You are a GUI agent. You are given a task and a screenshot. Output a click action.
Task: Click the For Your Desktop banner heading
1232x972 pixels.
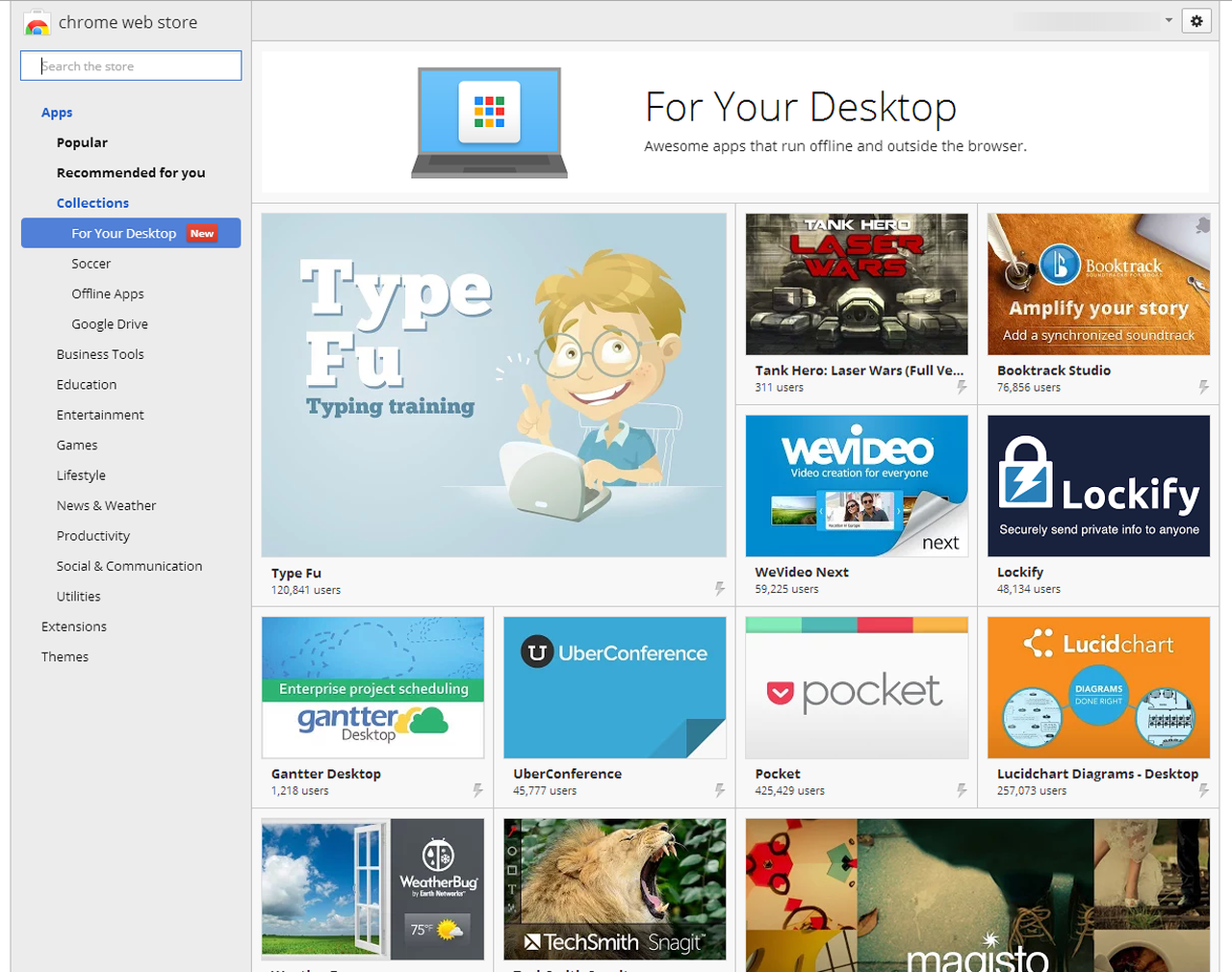801,107
